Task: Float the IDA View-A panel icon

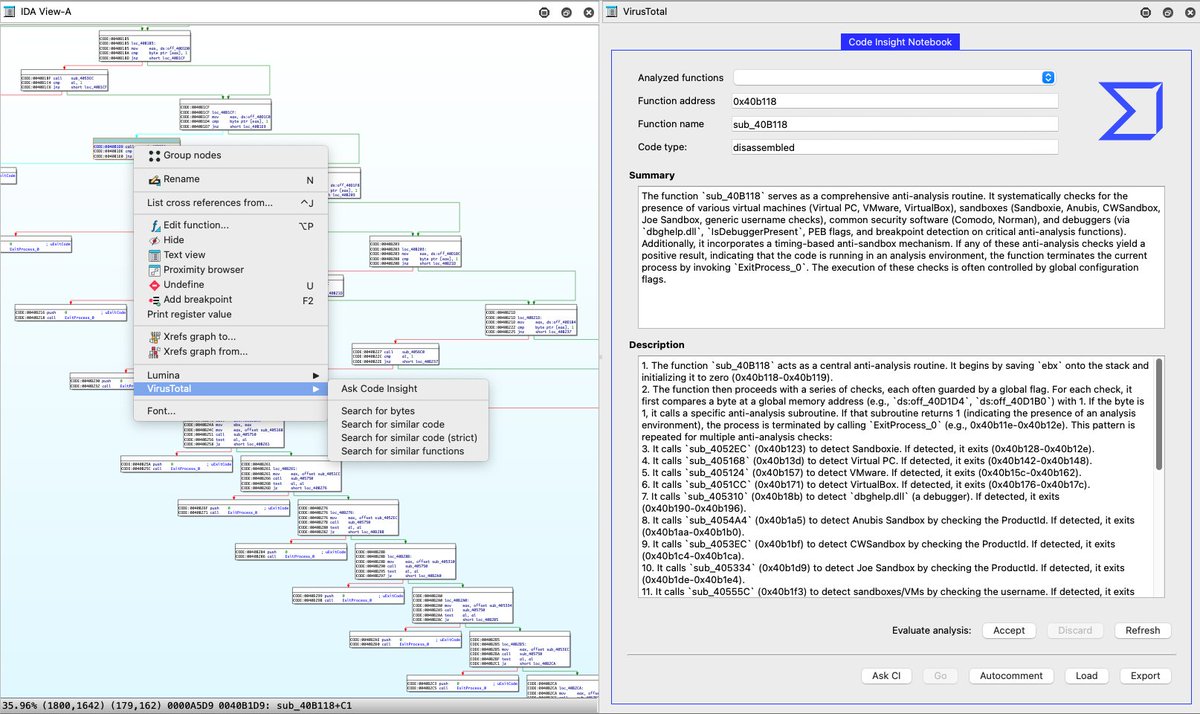Action: [x=566, y=12]
